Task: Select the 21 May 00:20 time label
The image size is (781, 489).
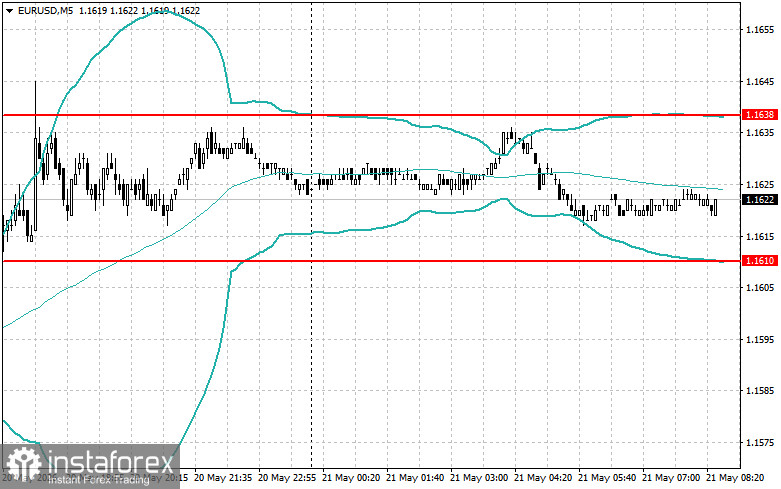Action: tap(351, 478)
